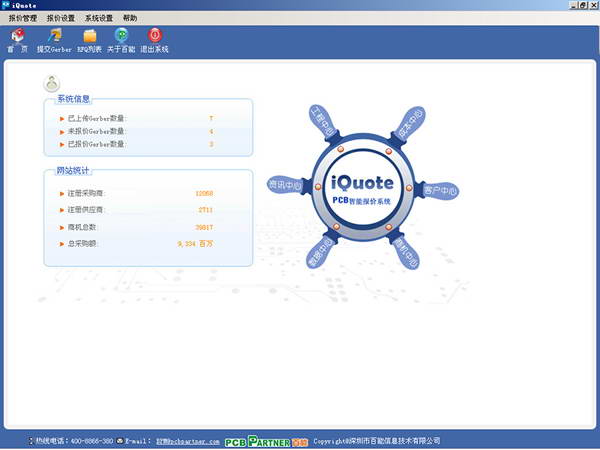The width and height of the screenshot is (600, 450).
Task: Click the iQuote center logo of the wheel
Action: point(361,184)
